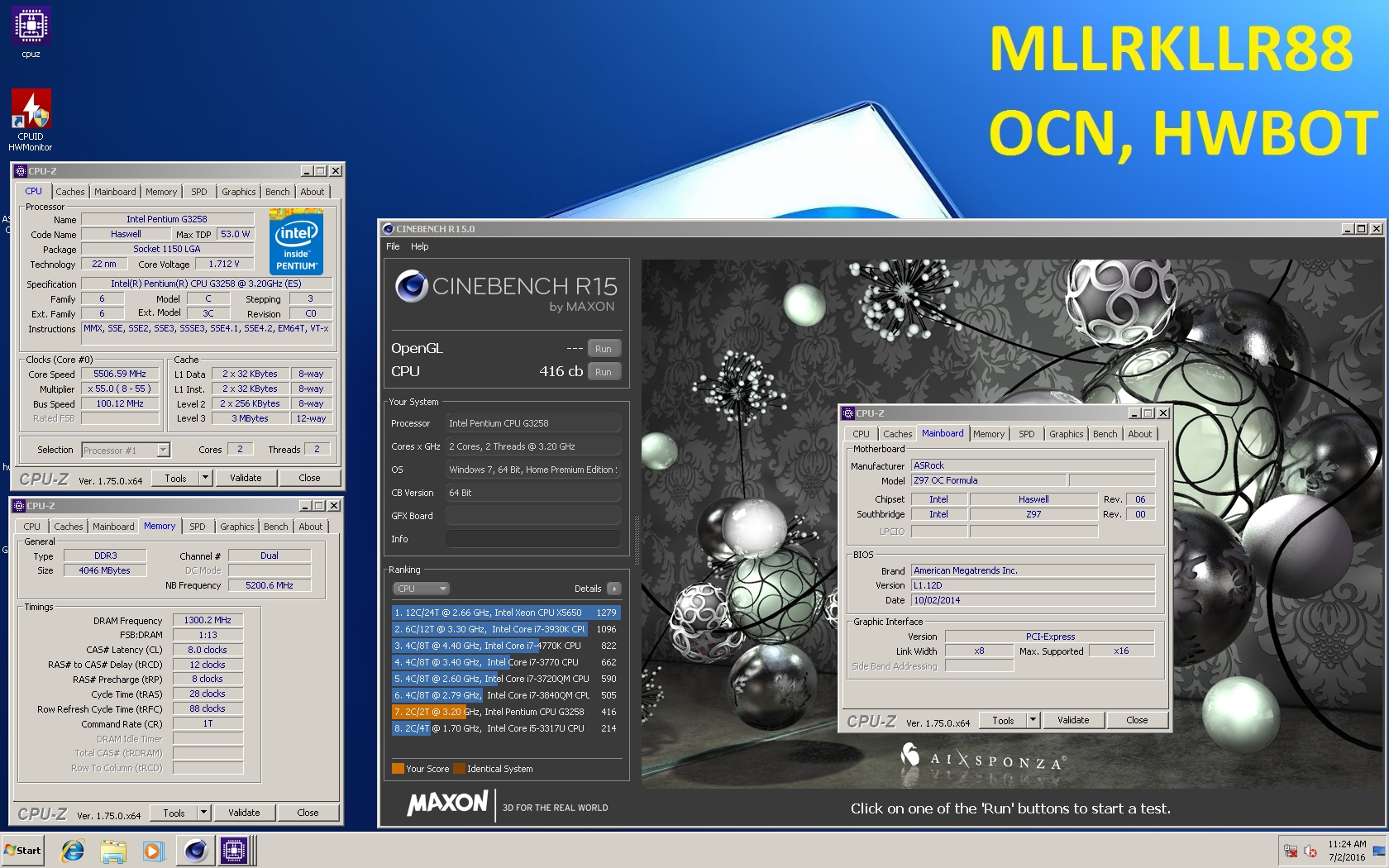Click the BIOS version L1.12D field
The height and width of the screenshot is (868, 1389).
click(1033, 585)
